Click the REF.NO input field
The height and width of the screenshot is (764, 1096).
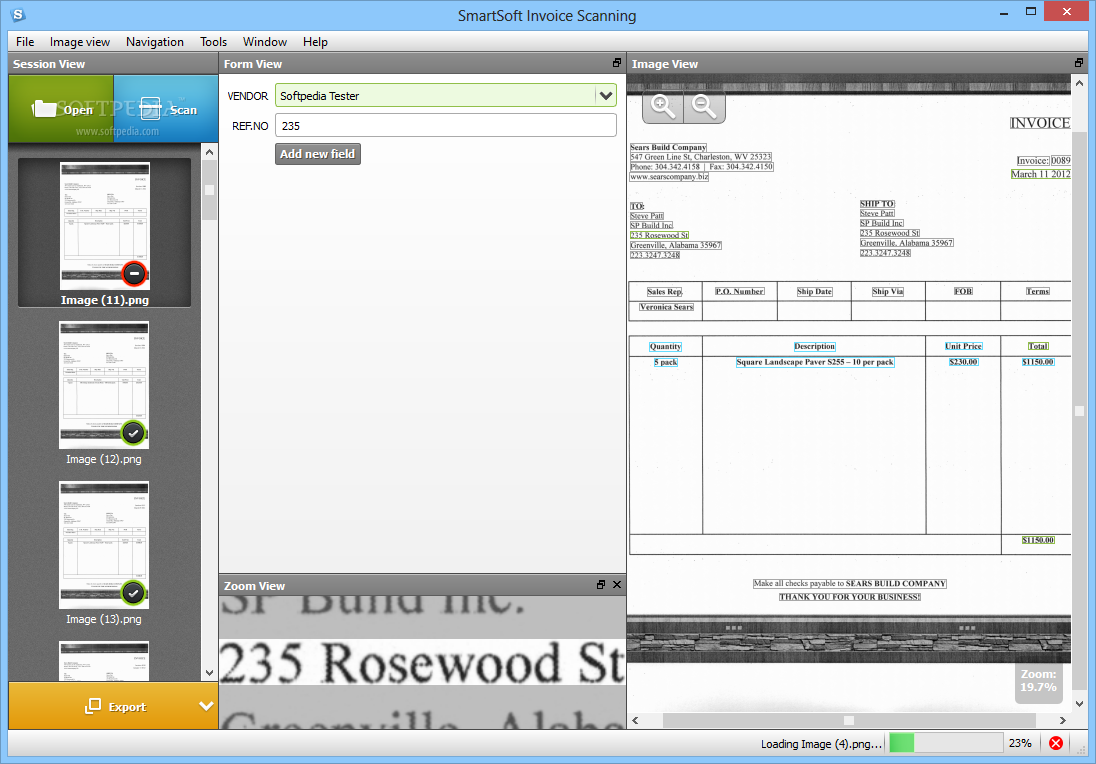(x=446, y=126)
